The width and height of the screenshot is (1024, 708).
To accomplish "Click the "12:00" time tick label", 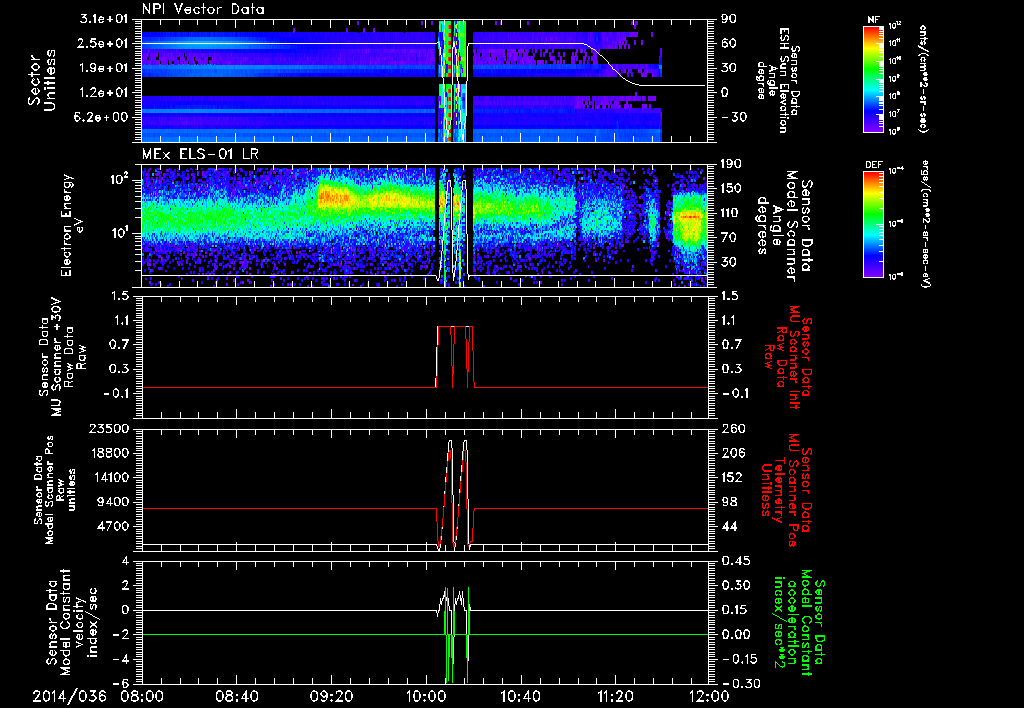I will click(x=707, y=696).
